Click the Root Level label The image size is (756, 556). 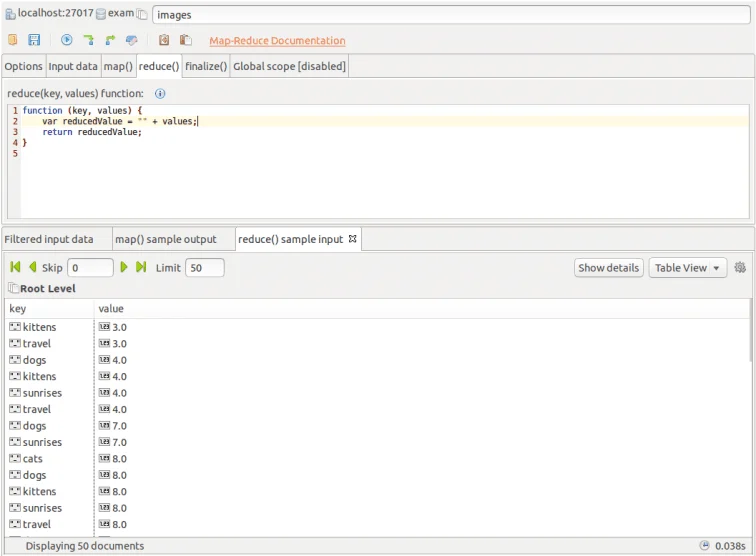48,288
